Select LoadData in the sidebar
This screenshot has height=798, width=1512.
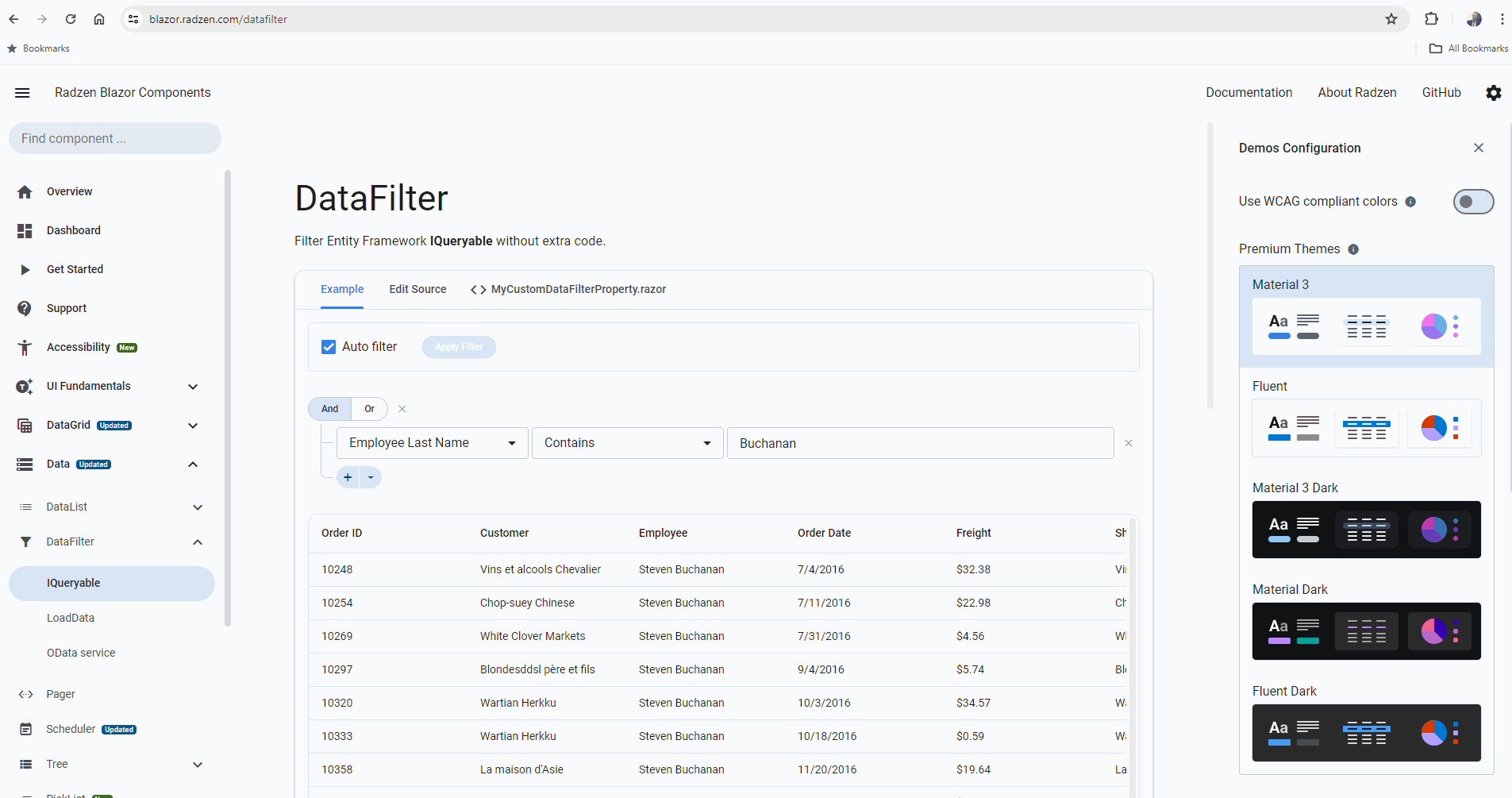(x=71, y=618)
